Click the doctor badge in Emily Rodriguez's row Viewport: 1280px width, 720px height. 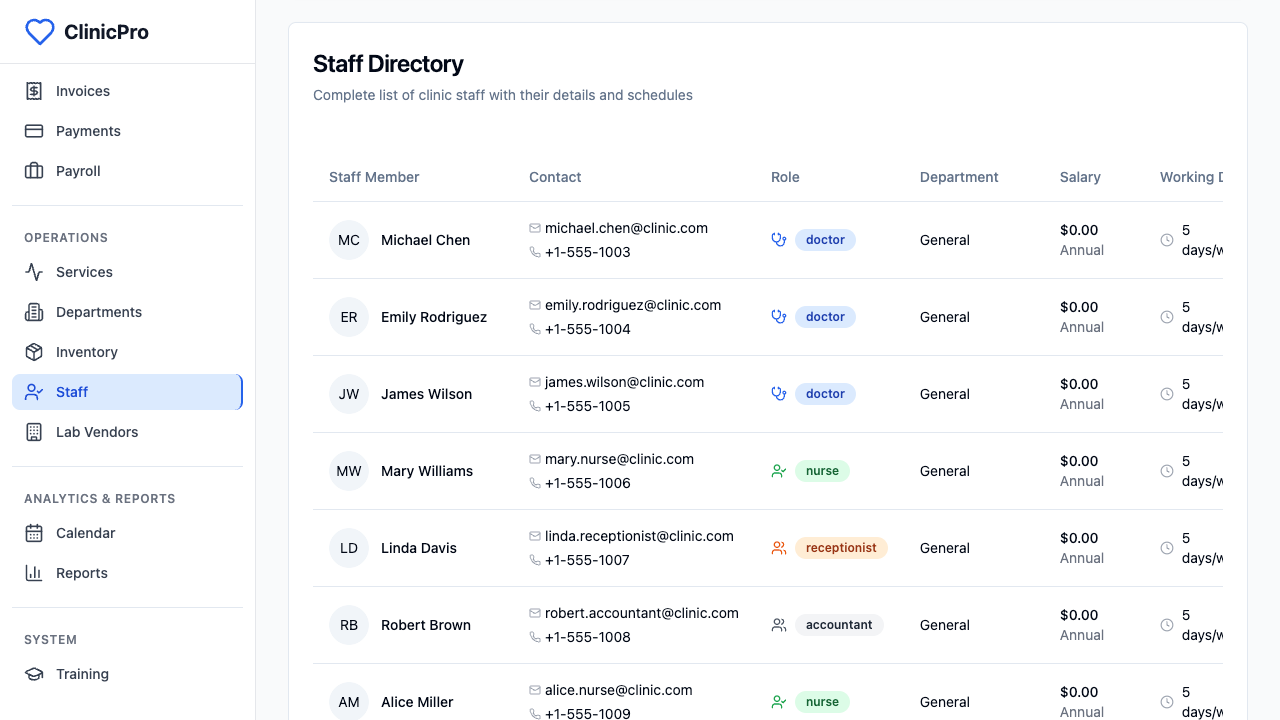825,317
